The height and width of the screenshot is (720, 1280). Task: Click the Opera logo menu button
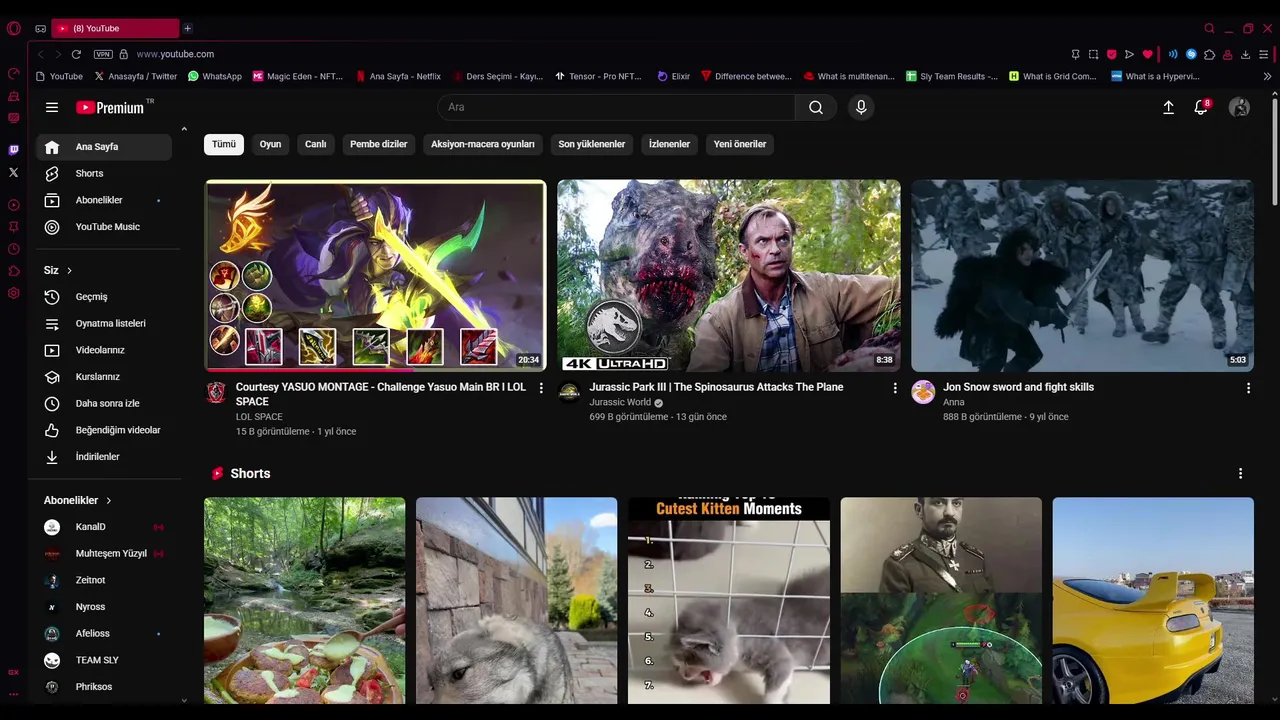point(14,28)
